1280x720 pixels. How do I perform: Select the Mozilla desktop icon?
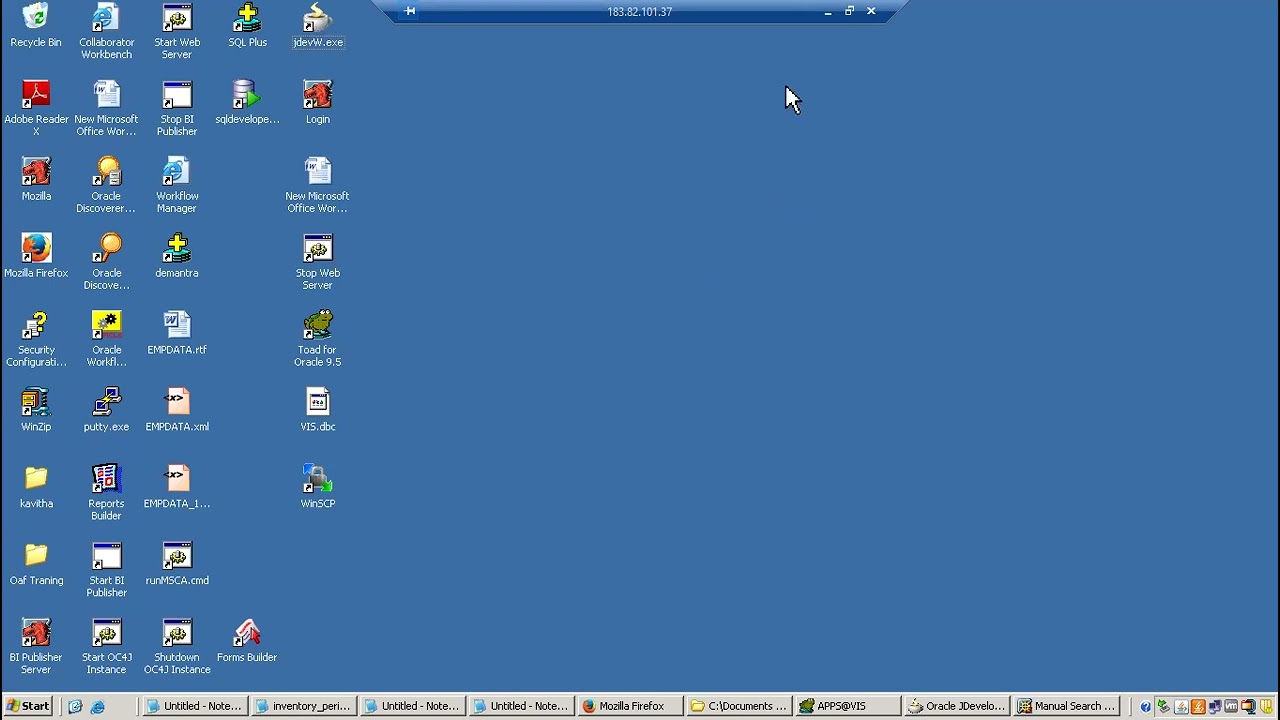(x=36, y=180)
